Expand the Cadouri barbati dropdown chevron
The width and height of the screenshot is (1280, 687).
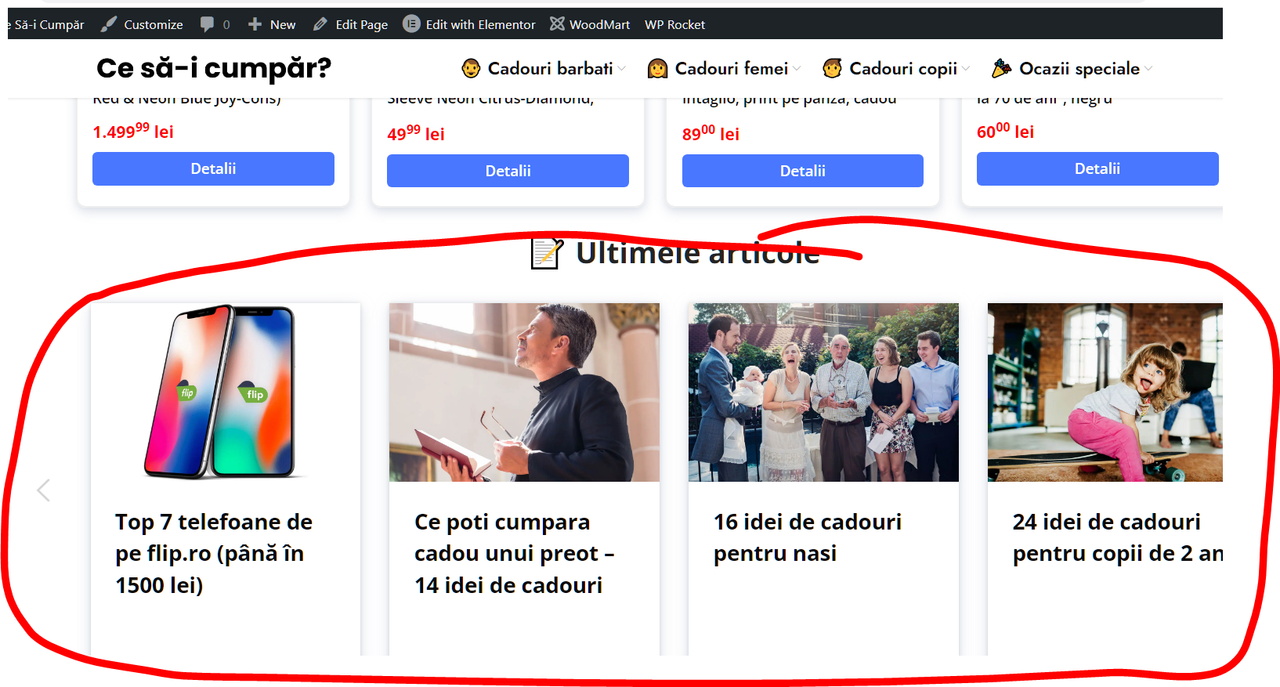622,69
